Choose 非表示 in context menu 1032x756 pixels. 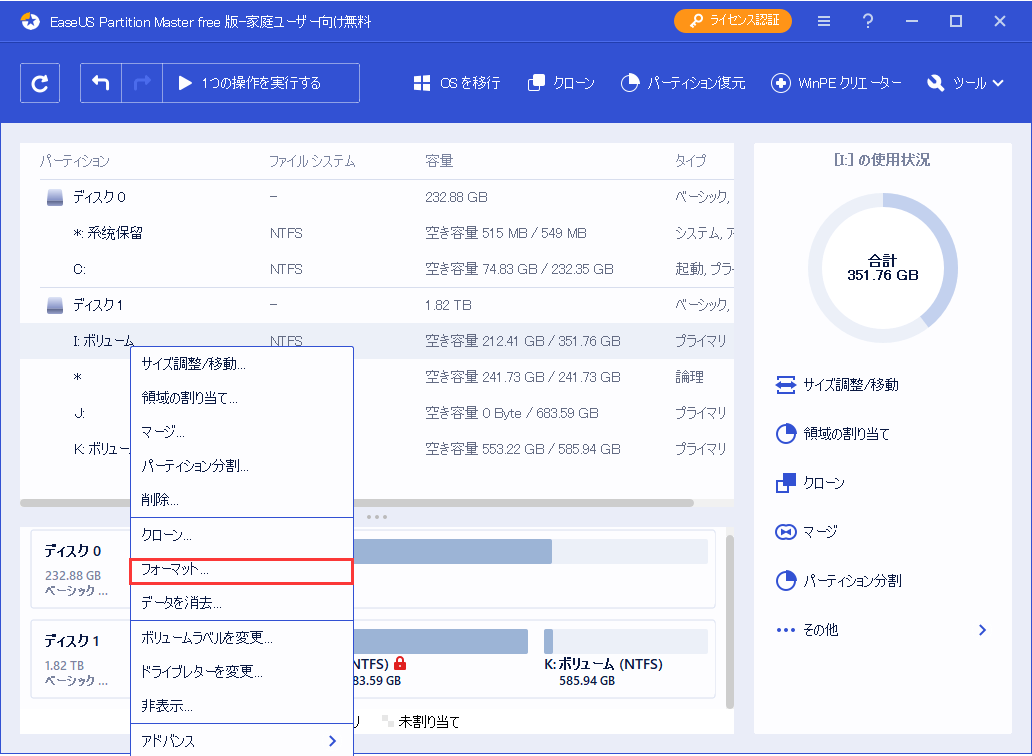pyautogui.click(x=242, y=706)
